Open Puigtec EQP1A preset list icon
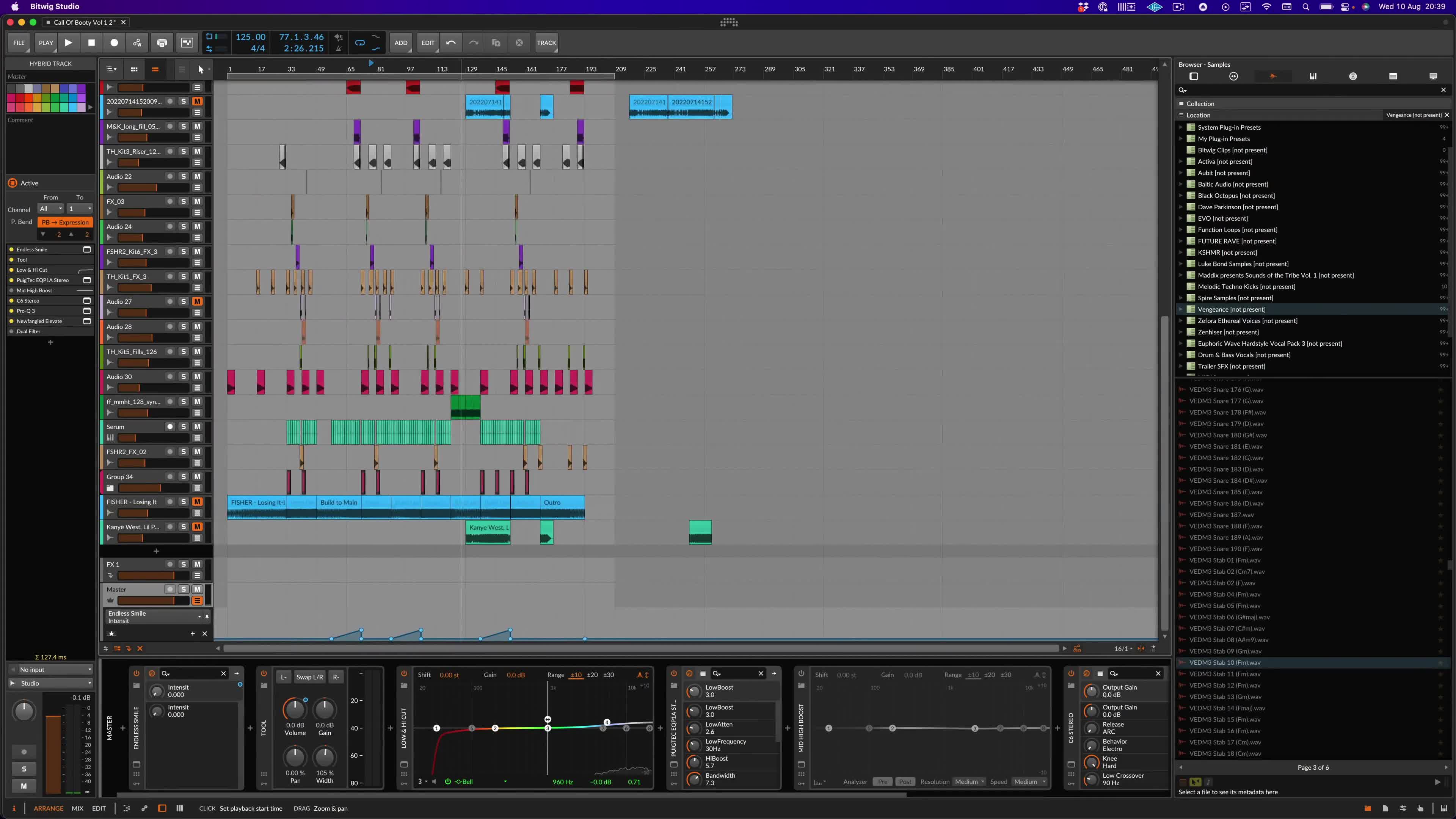 click(x=703, y=674)
